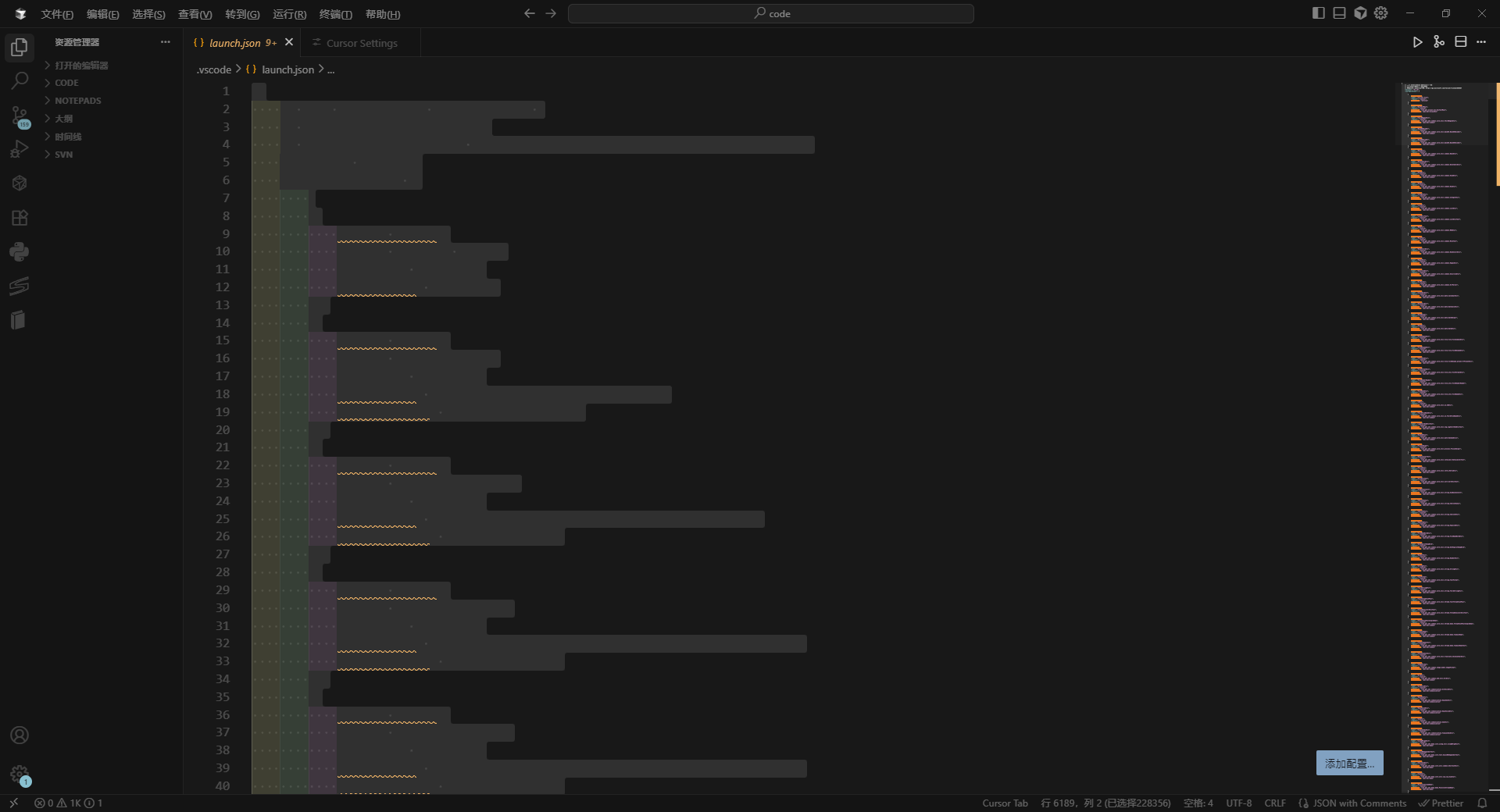The width and height of the screenshot is (1500, 812).
Task: Expand the NOTEPADS section
Action: click(x=113, y=101)
